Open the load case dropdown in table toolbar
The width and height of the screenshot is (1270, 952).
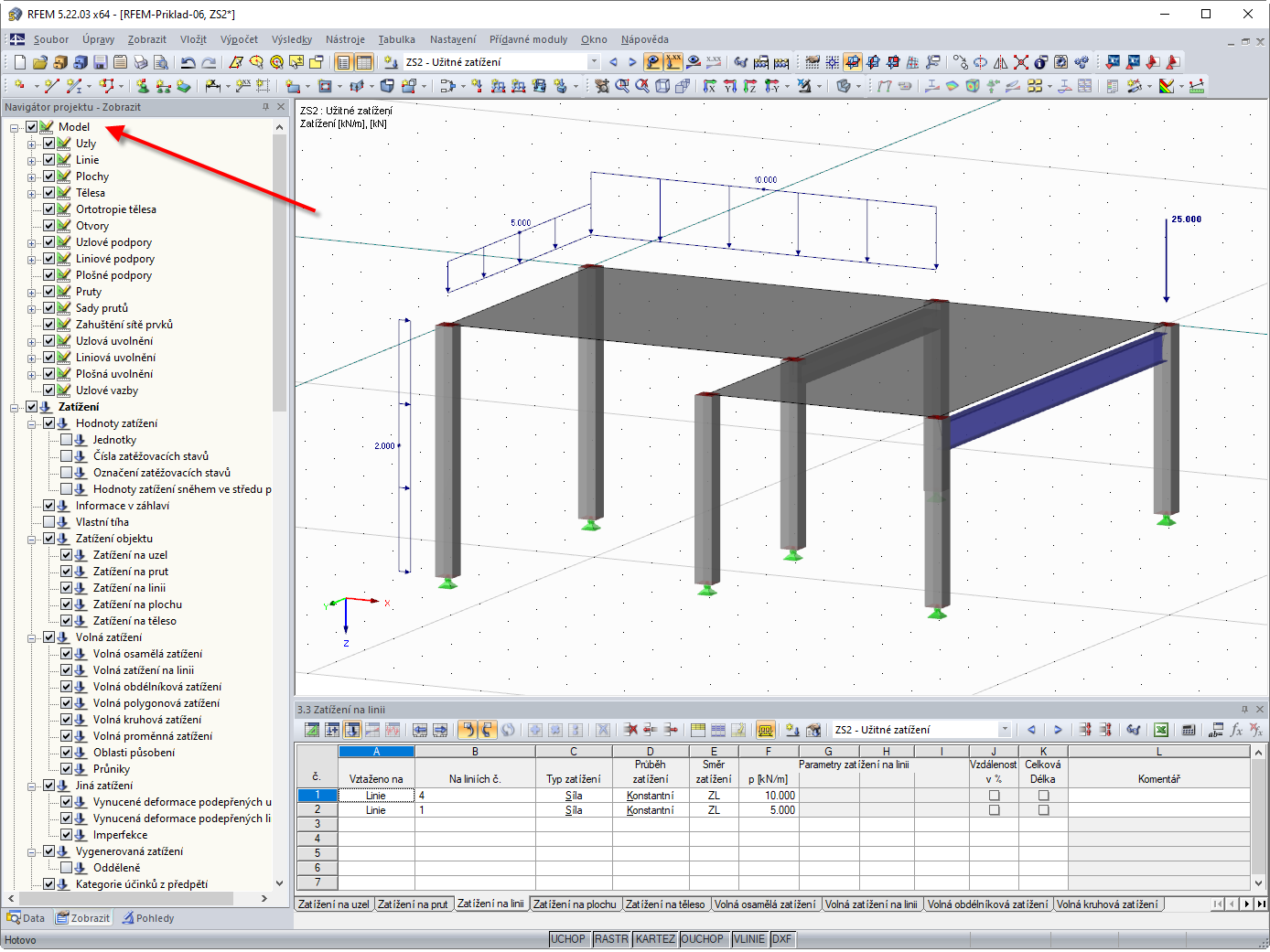coord(1005,730)
